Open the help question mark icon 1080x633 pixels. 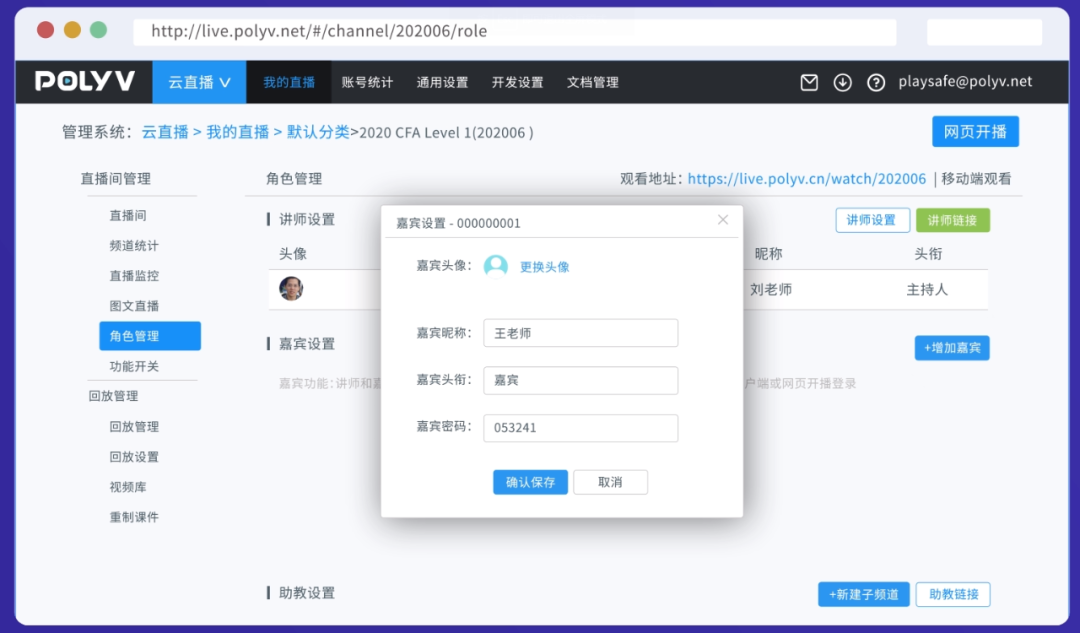pos(876,83)
